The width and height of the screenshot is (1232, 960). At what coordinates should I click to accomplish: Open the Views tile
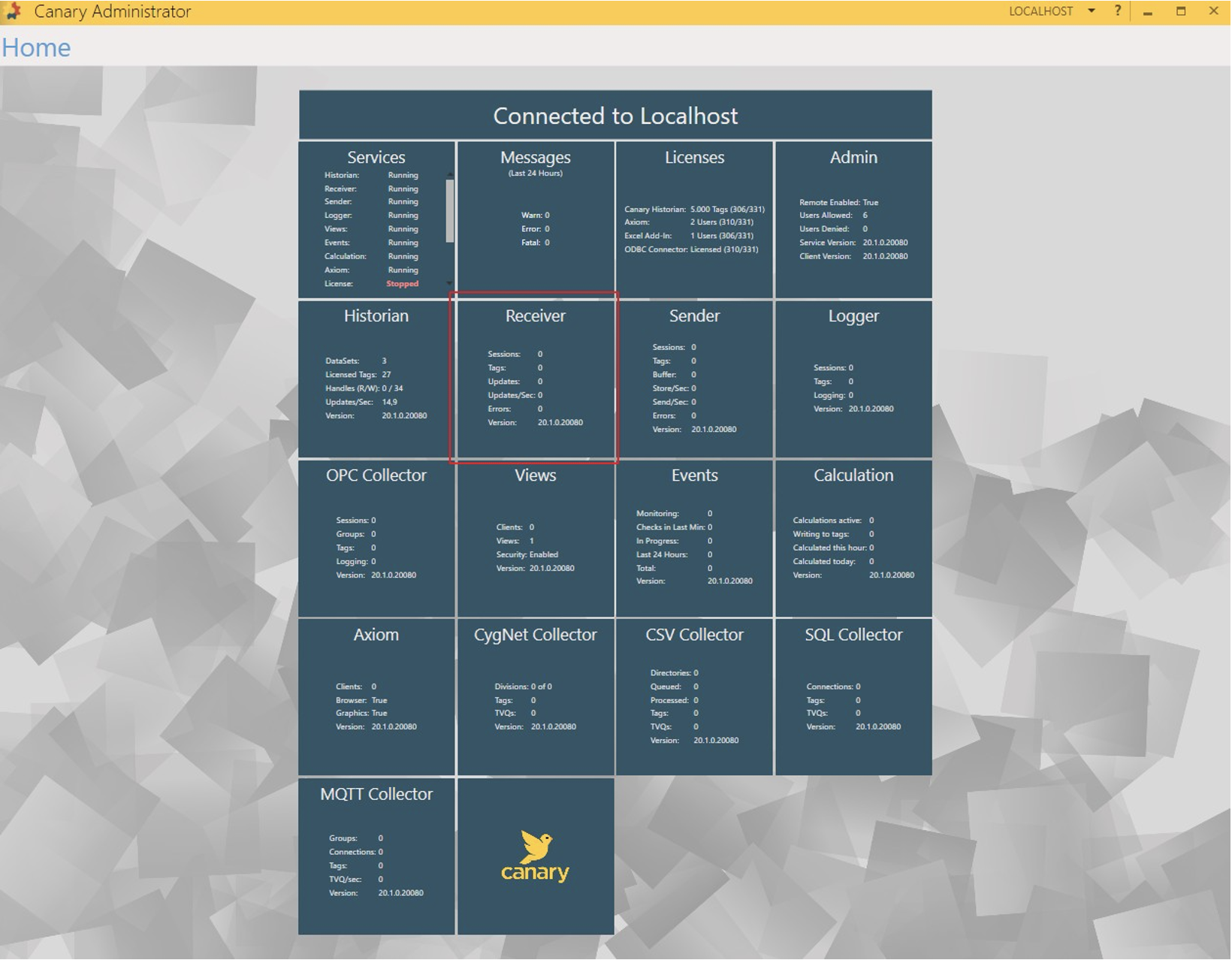(535, 538)
